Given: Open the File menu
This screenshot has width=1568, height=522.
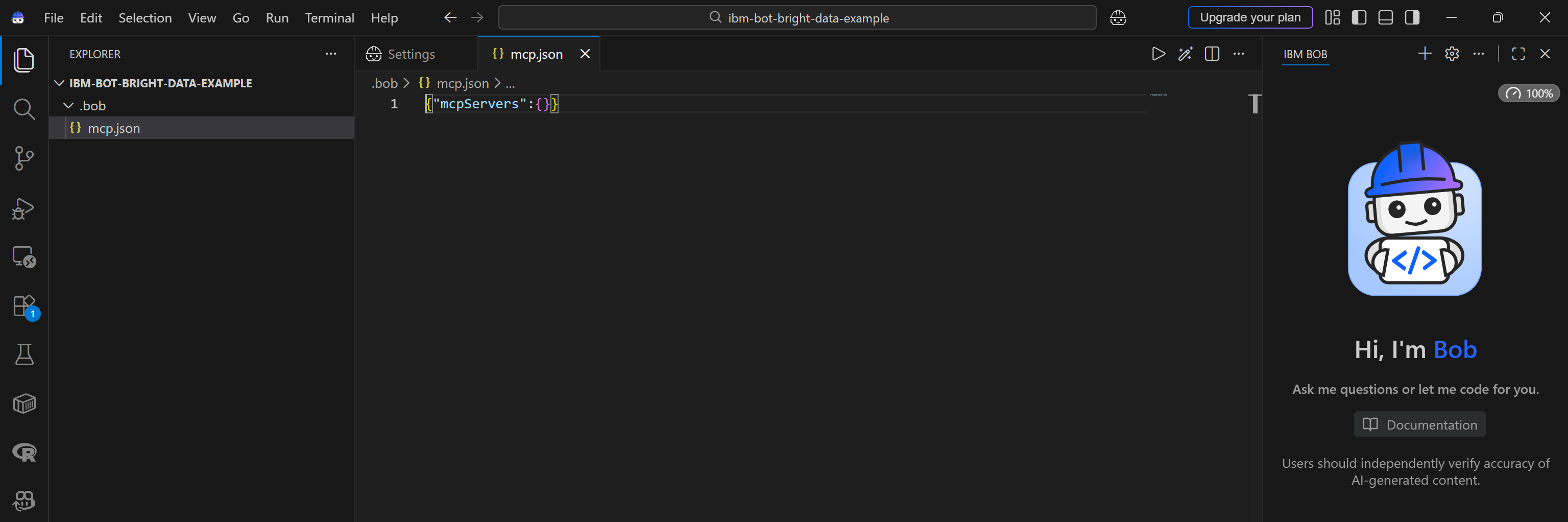Looking at the screenshot, I should point(54,18).
